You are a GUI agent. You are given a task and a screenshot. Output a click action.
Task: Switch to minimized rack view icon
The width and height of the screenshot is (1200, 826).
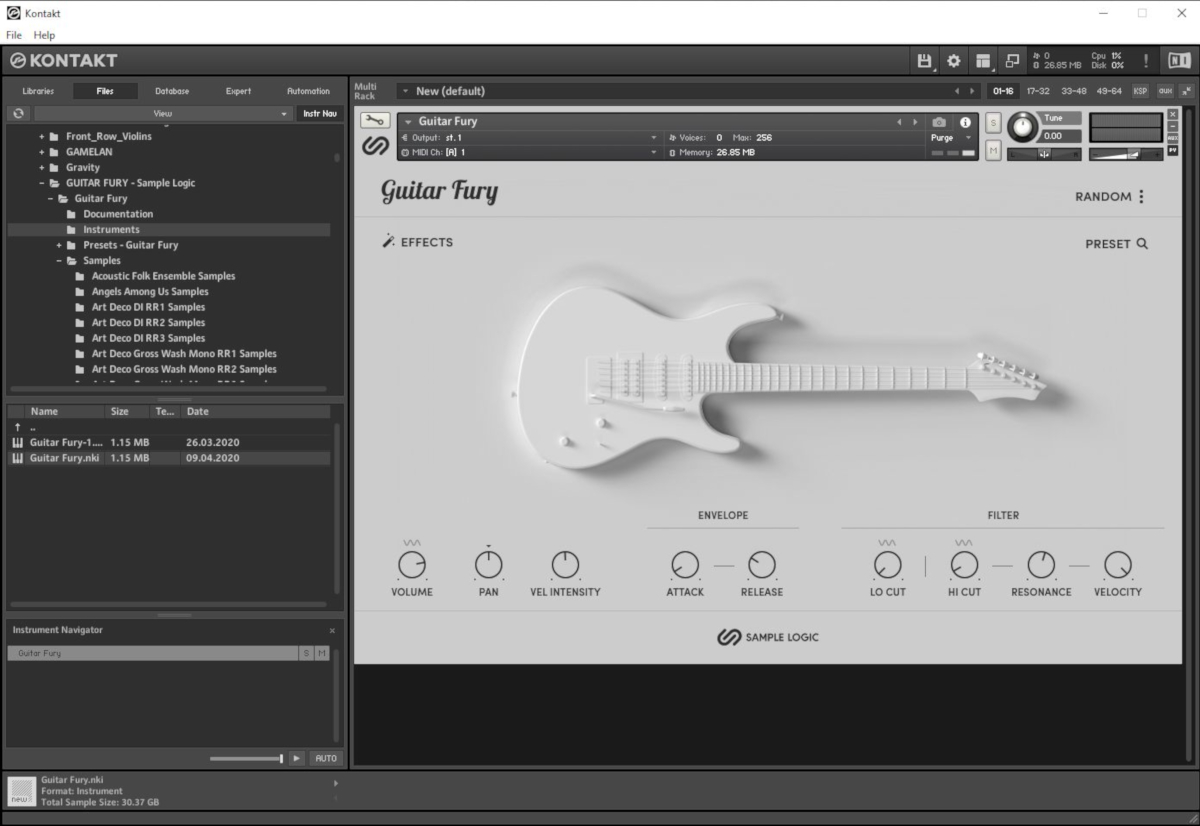[1012, 61]
